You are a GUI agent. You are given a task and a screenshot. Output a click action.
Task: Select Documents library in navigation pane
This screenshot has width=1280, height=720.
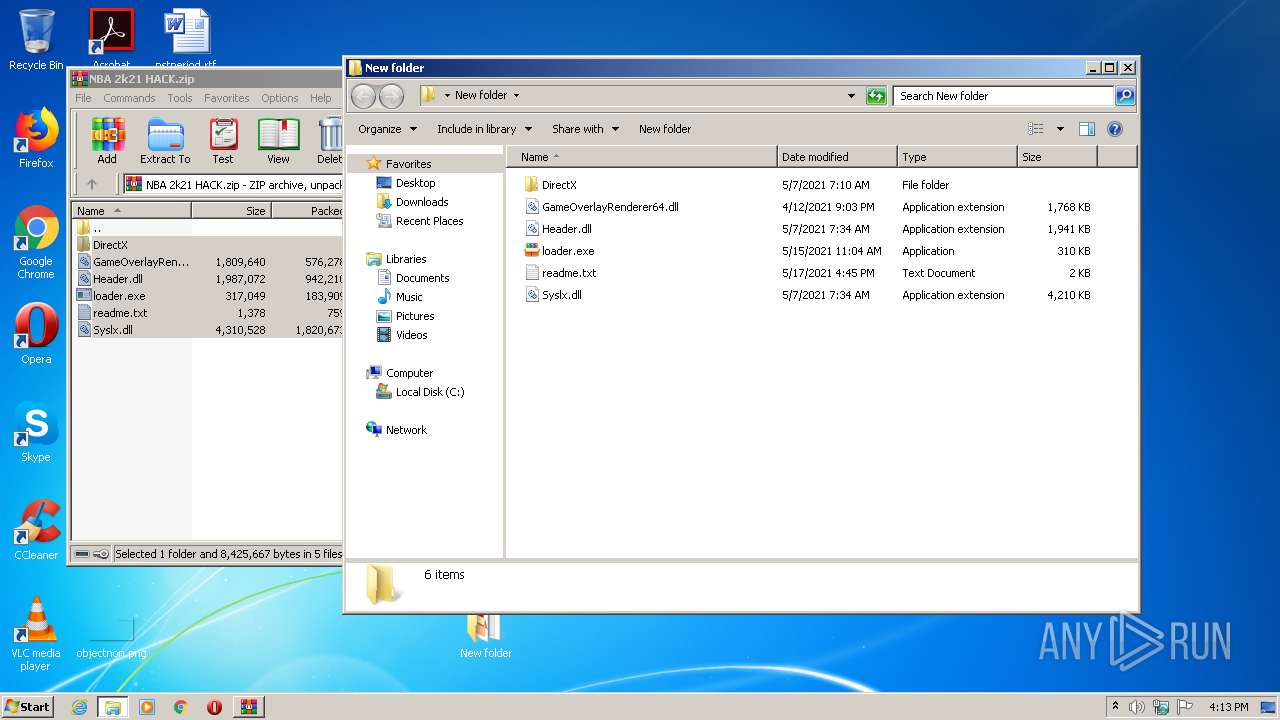[x=422, y=278]
